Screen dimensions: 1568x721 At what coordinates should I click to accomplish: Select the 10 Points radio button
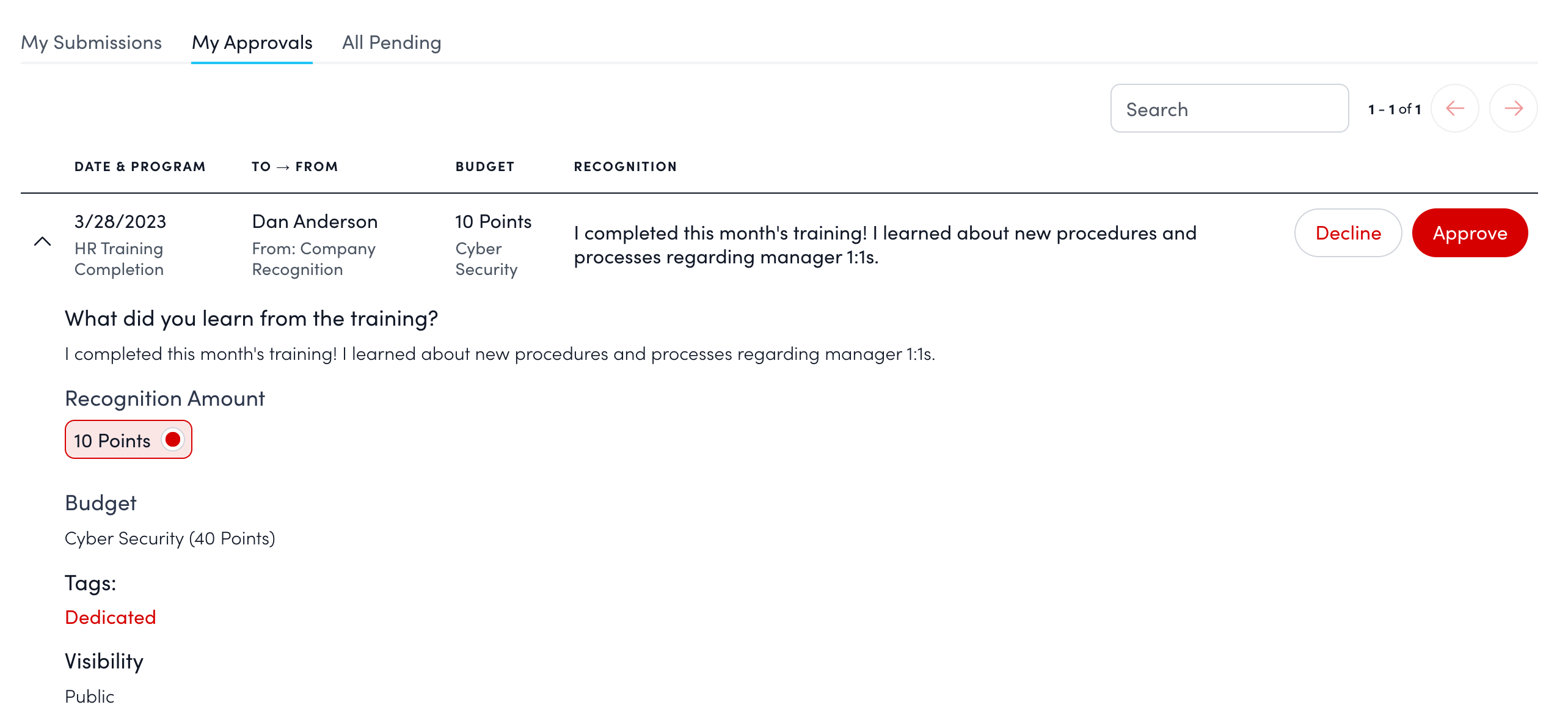click(x=173, y=439)
